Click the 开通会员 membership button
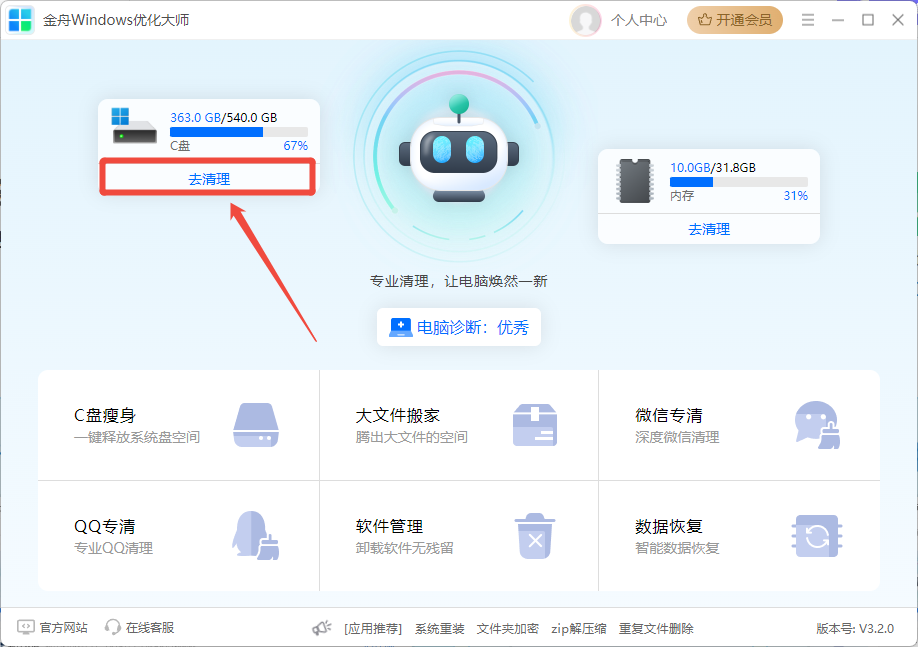Viewport: 918px width, 647px height. click(735, 20)
